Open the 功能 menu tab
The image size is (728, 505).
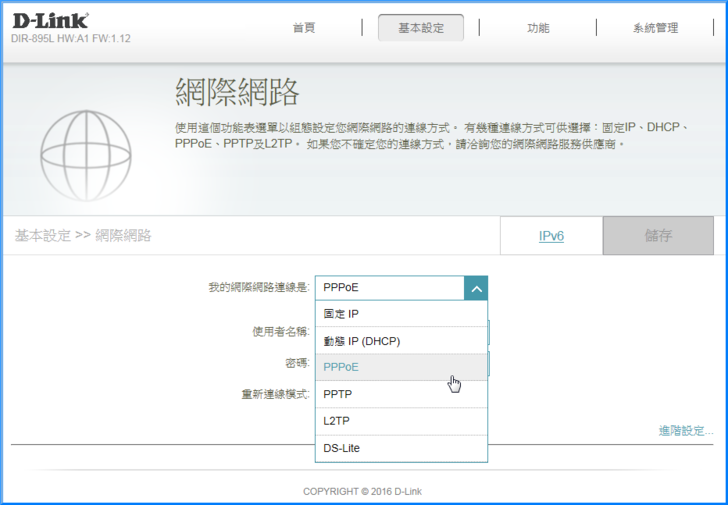click(538, 28)
